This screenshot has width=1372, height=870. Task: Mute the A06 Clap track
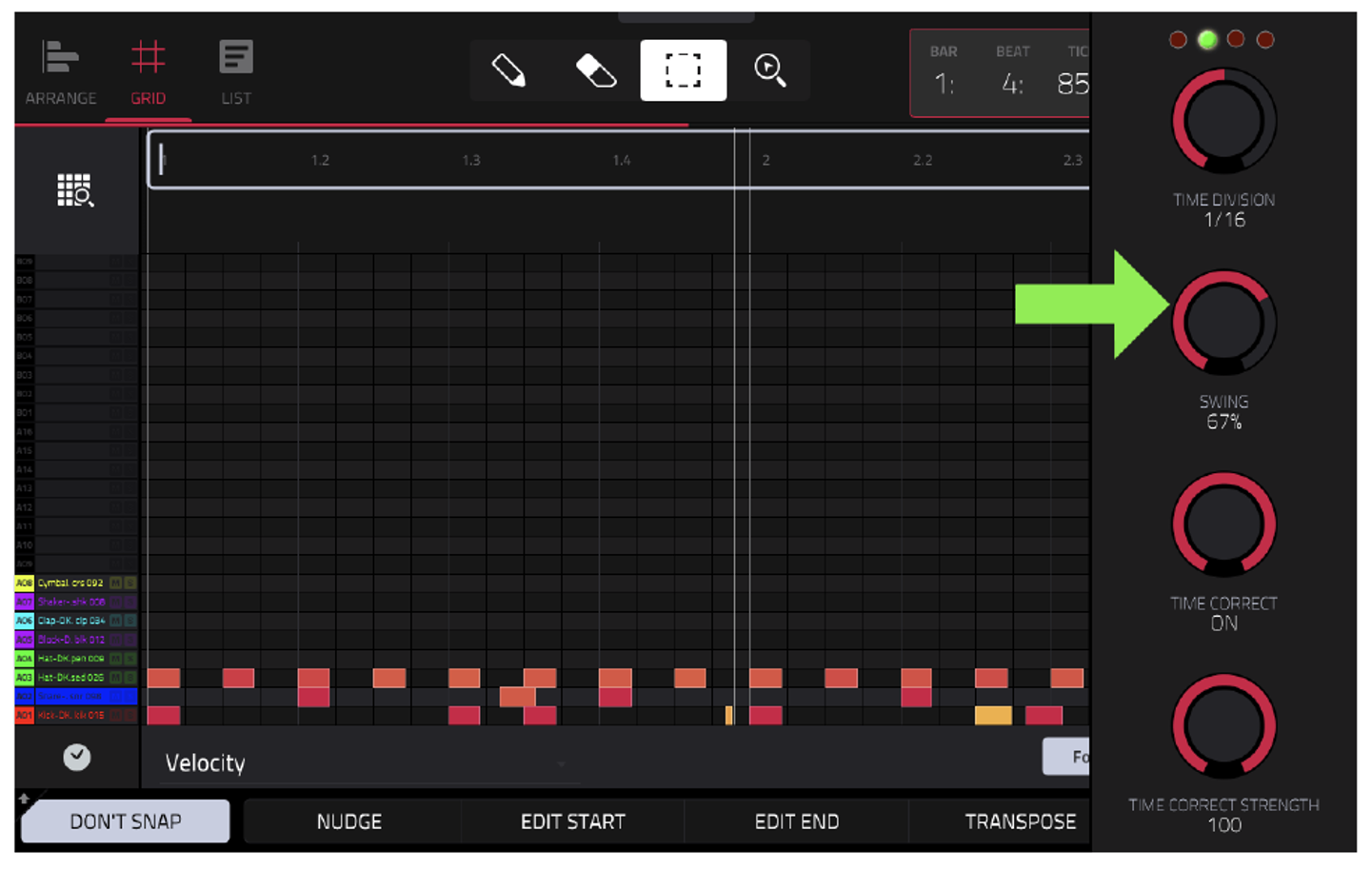pyautogui.click(x=116, y=621)
